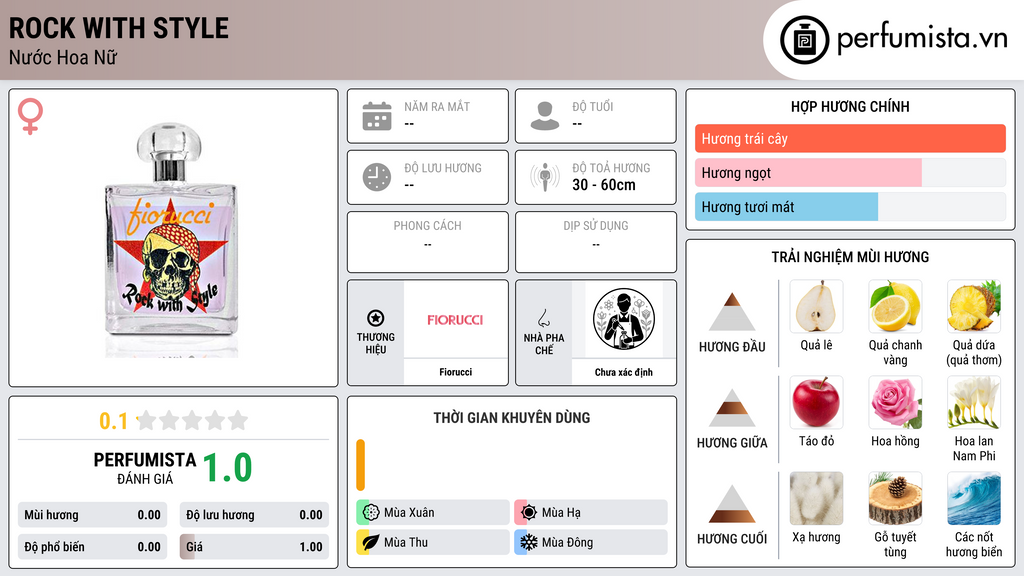Click the Mùa Đông season button
Viewport: 1024px width, 576px height.
(x=591, y=542)
